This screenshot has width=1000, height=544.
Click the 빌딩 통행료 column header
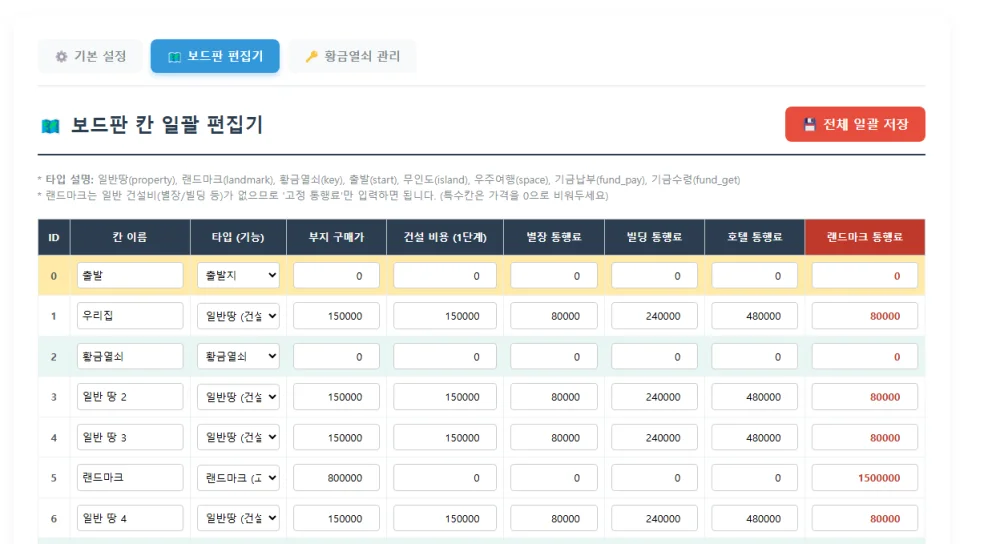click(x=654, y=237)
